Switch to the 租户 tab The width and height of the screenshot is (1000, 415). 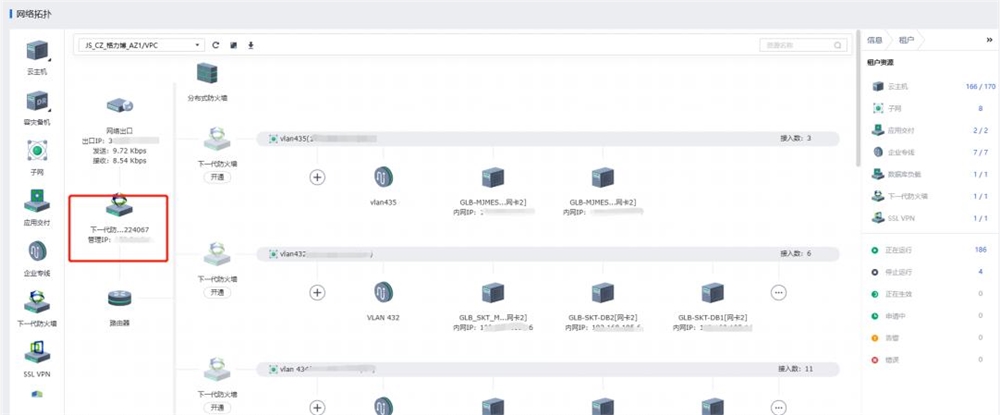pyautogui.click(x=906, y=40)
